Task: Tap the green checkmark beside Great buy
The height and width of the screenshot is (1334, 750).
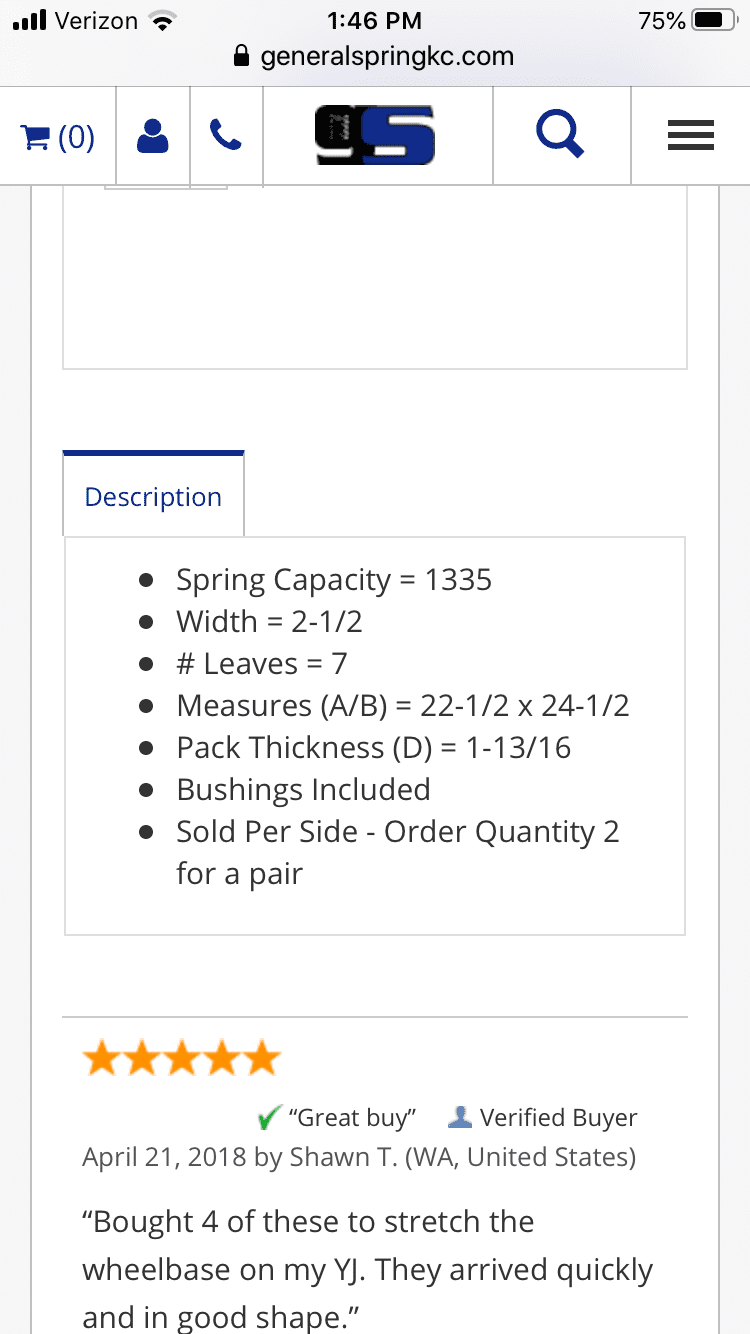Action: click(x=269, y=1117)
